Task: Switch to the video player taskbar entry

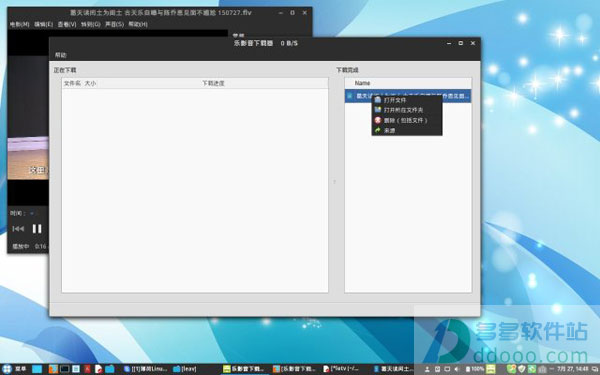Action: pyautogui.click(x=393, y=369)
